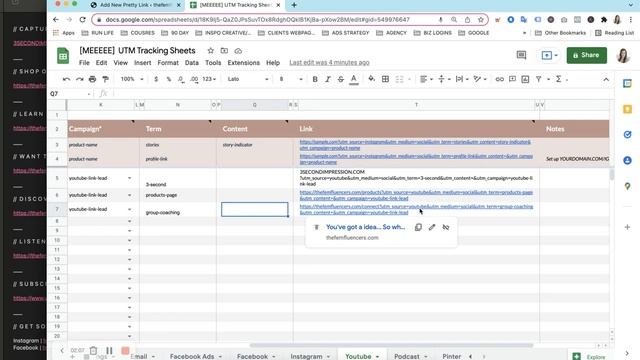The image size is (640, 360).
Task: Open the Format menu
Action: [x=168, y=62]
